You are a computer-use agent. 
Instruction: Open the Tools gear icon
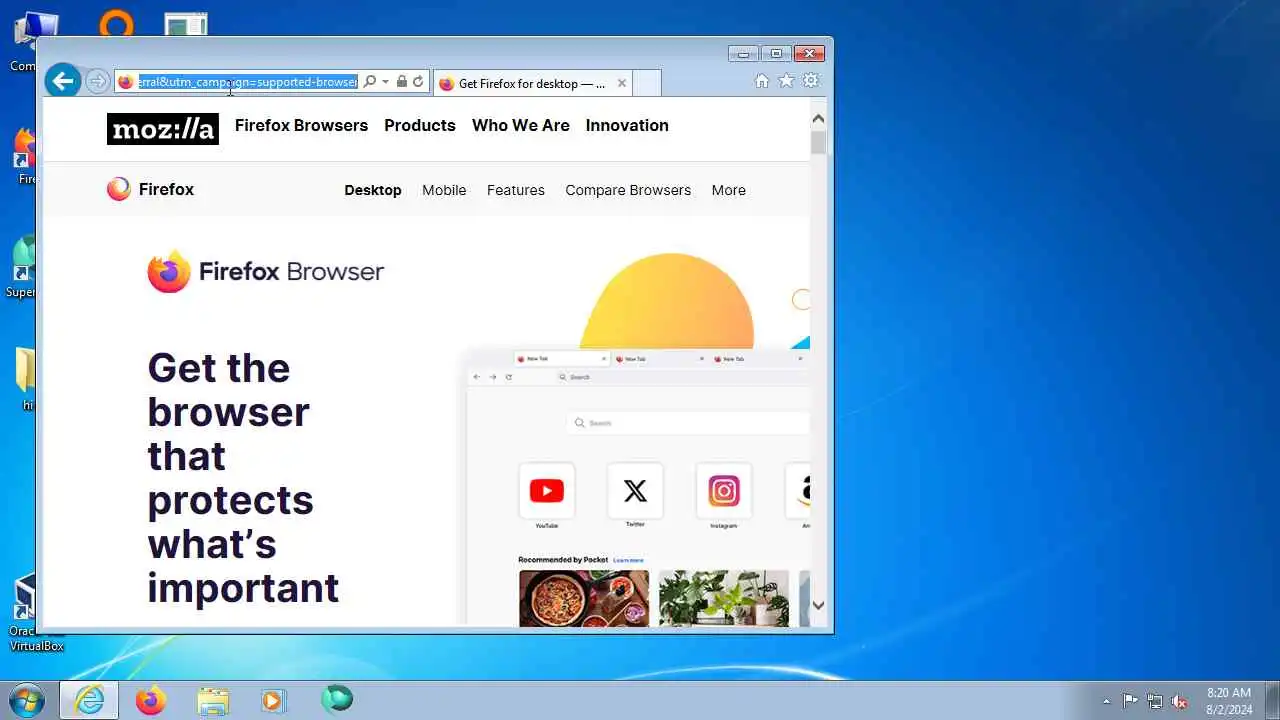click(x=811, y=81)
